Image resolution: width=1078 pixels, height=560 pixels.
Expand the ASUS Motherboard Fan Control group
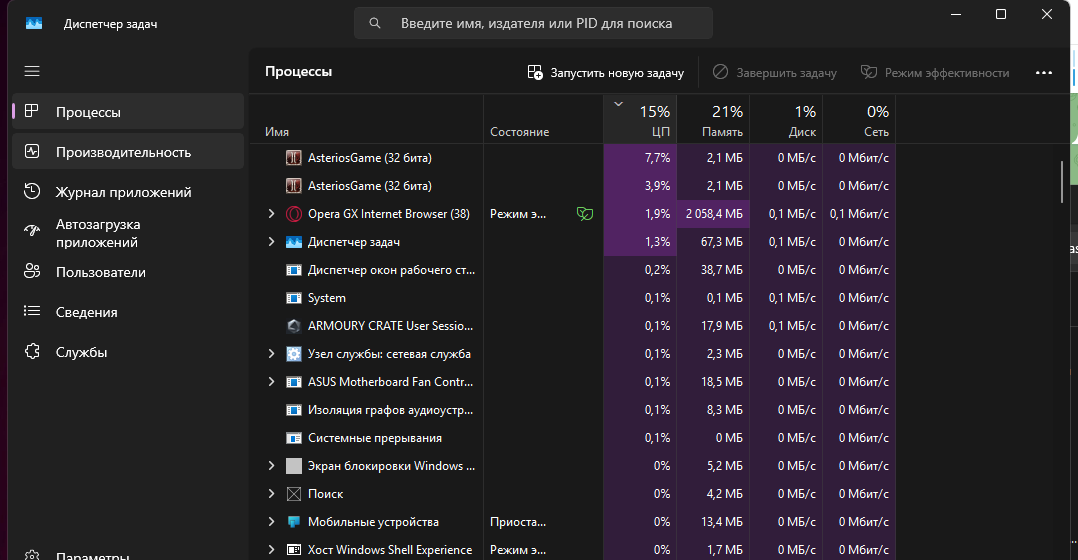[271, 382]
